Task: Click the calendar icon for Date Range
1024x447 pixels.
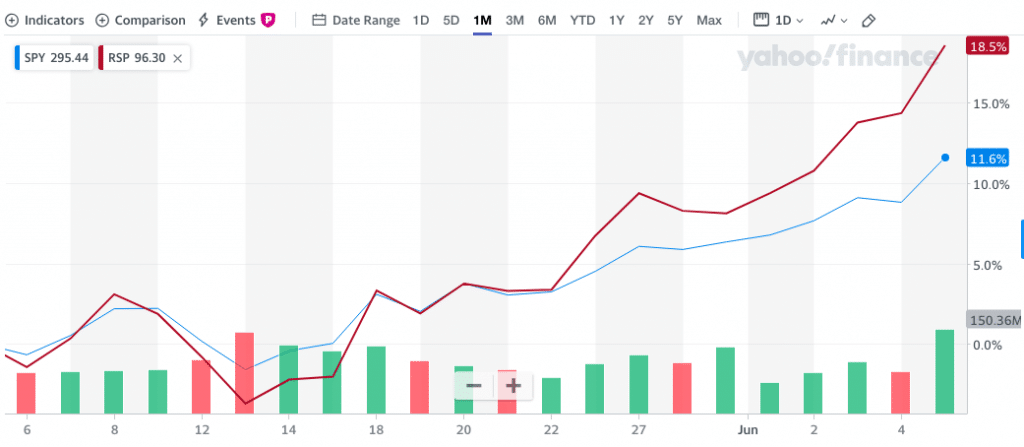Action: [x=319, y=20]
